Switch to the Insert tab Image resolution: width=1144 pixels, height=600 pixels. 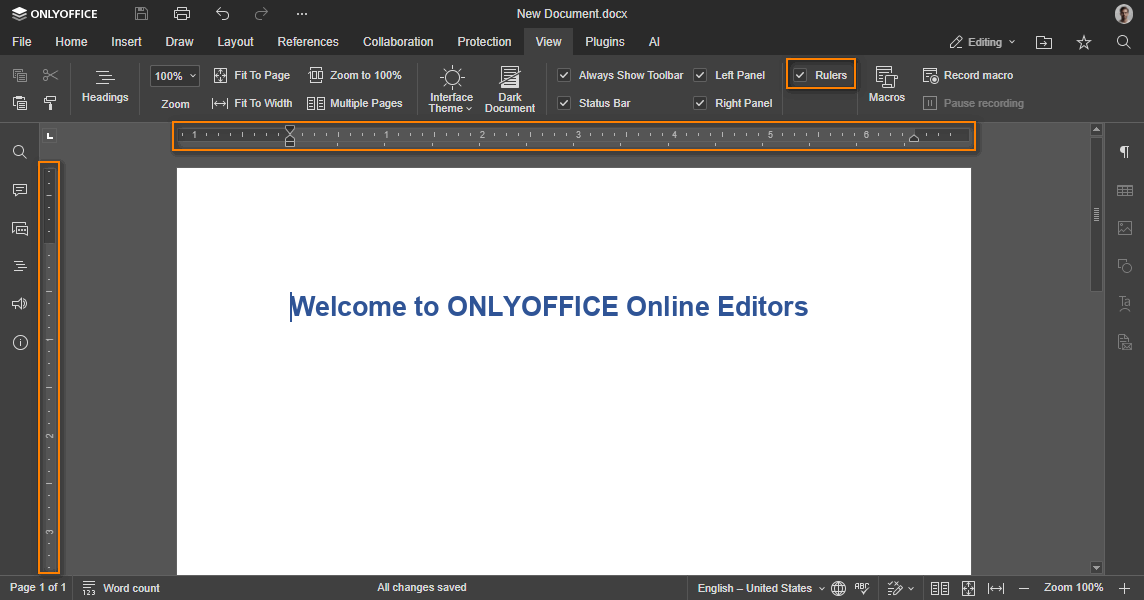pos(126,42)
